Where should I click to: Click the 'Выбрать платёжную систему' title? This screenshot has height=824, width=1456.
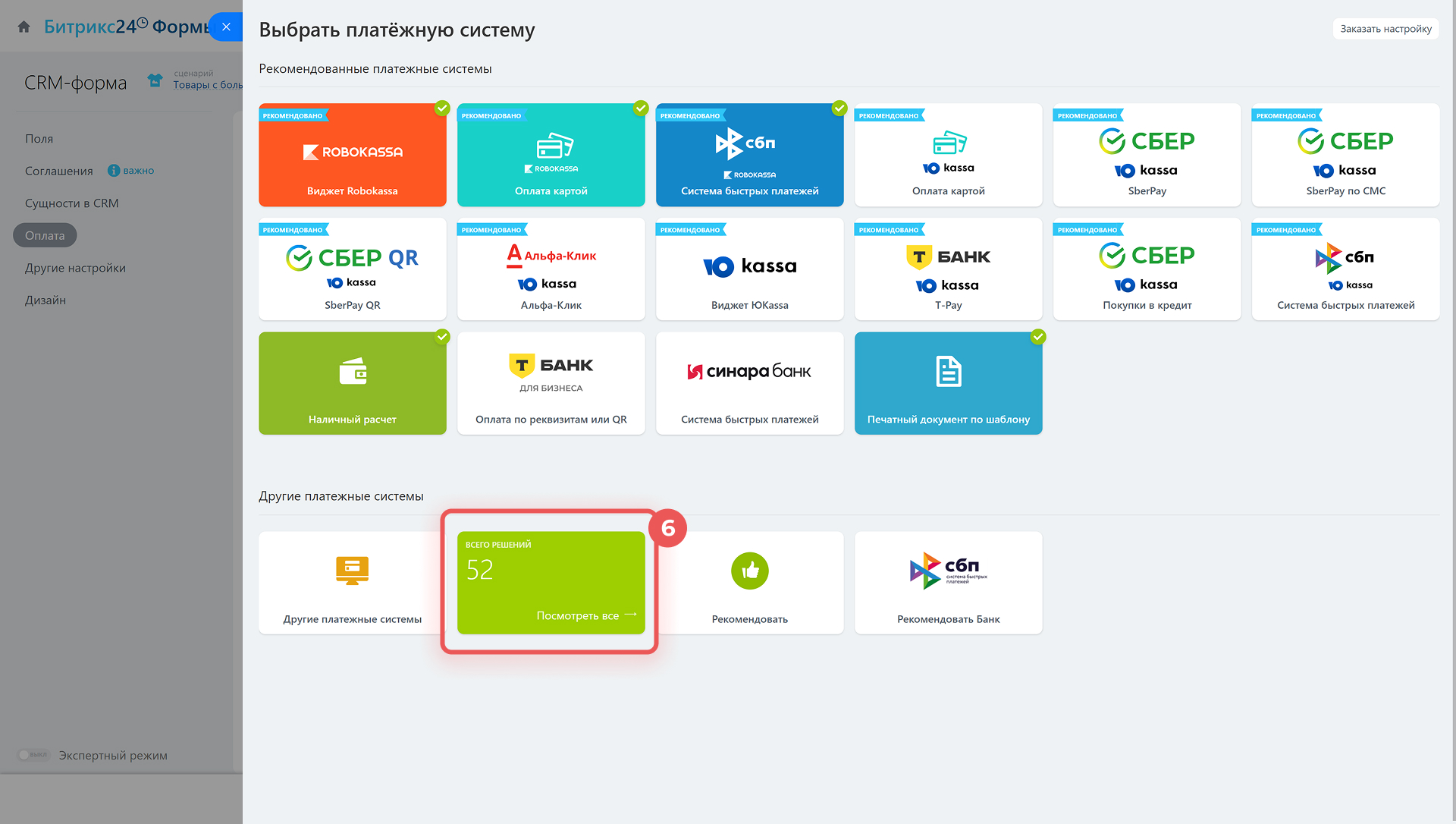397,30
